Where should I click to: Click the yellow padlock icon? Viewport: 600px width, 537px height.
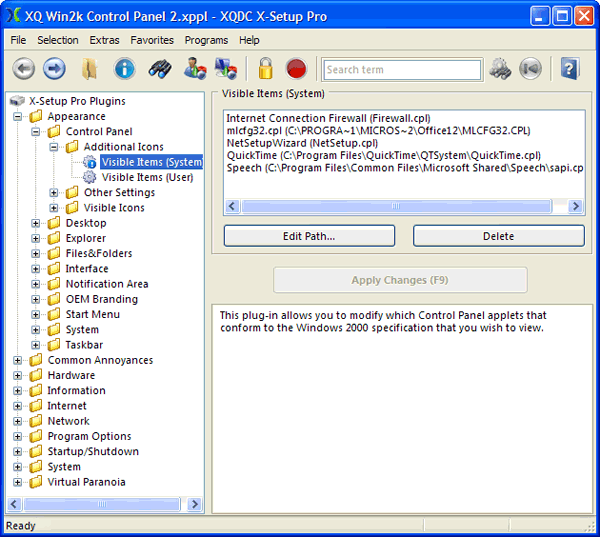click(x=266, y=69)
